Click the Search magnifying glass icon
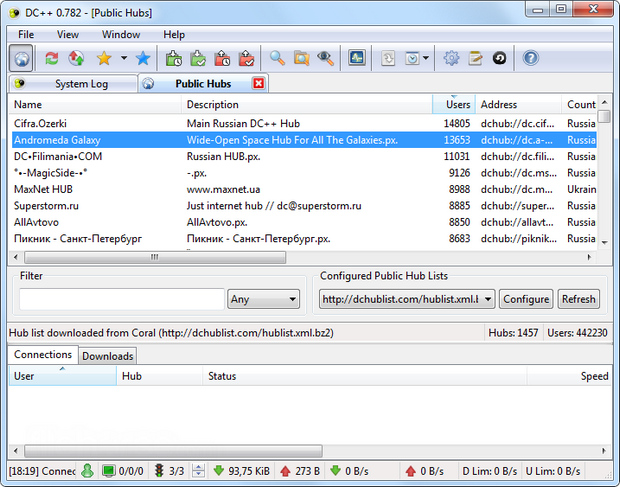Viewport: 620px width, 487px height. (x=277, y=59)
